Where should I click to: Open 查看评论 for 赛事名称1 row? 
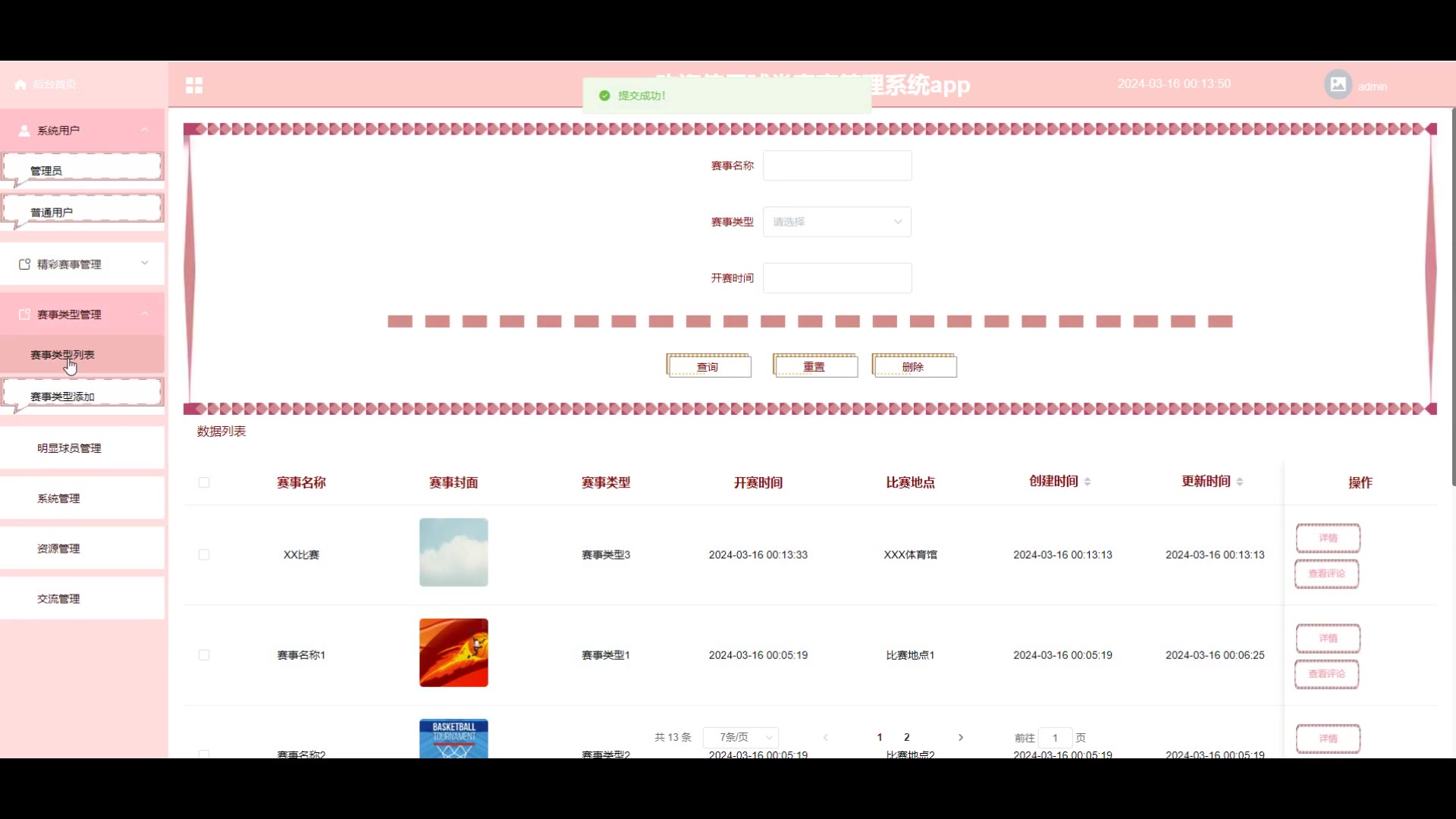1327,673
